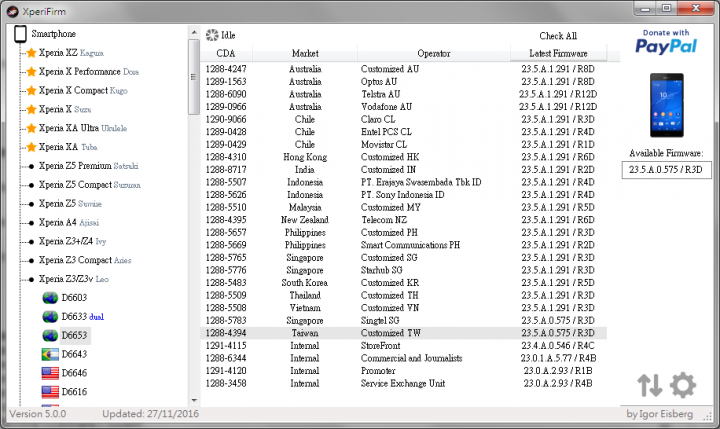720x429 pixels.
Task: Select the Optus AU operator row
Action: [404, 81]
